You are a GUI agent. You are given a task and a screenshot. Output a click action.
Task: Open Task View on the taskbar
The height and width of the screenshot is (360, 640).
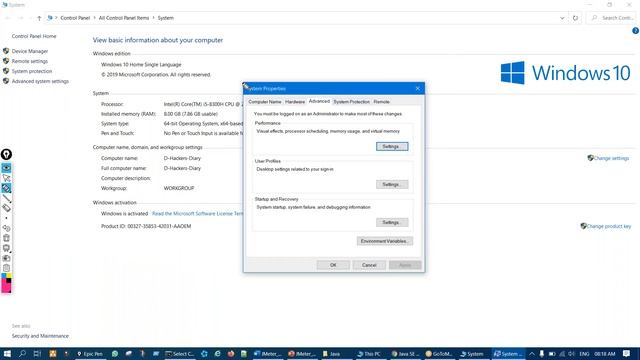pos(37,353)
